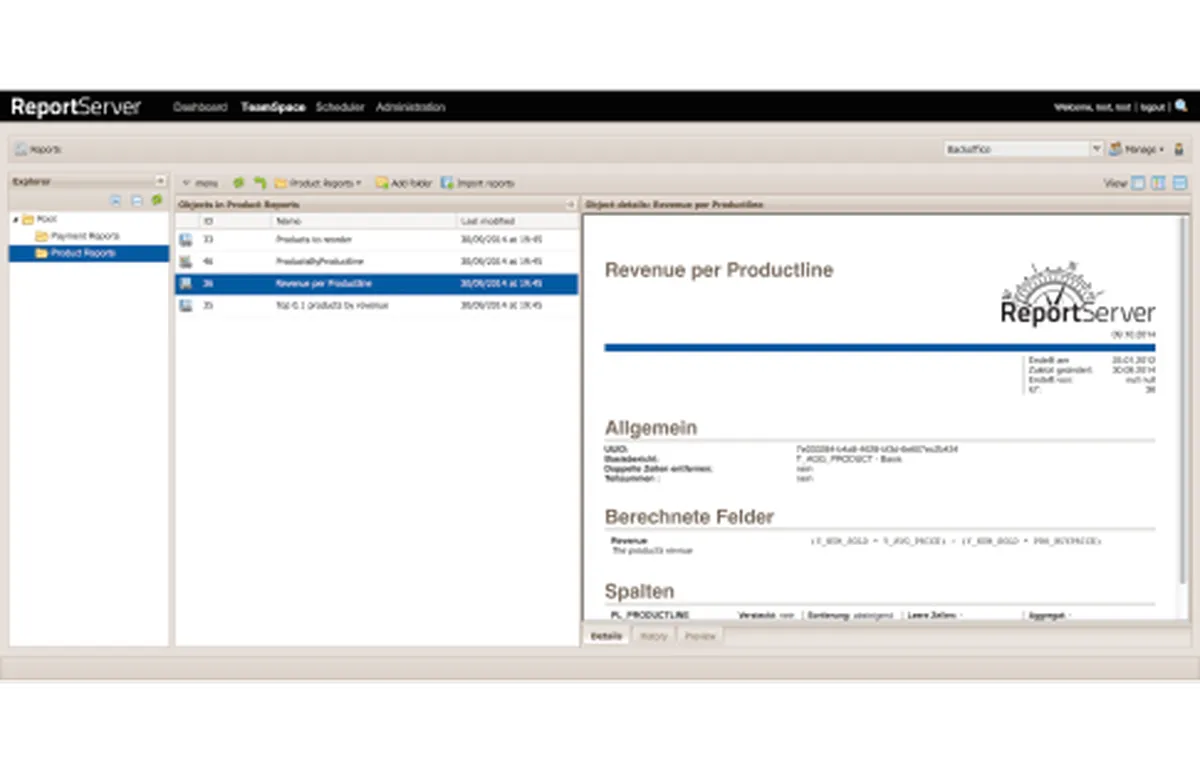Select the Payment Reports folder
Viewport: 1200px width, 772px height.
coord(77,236)
